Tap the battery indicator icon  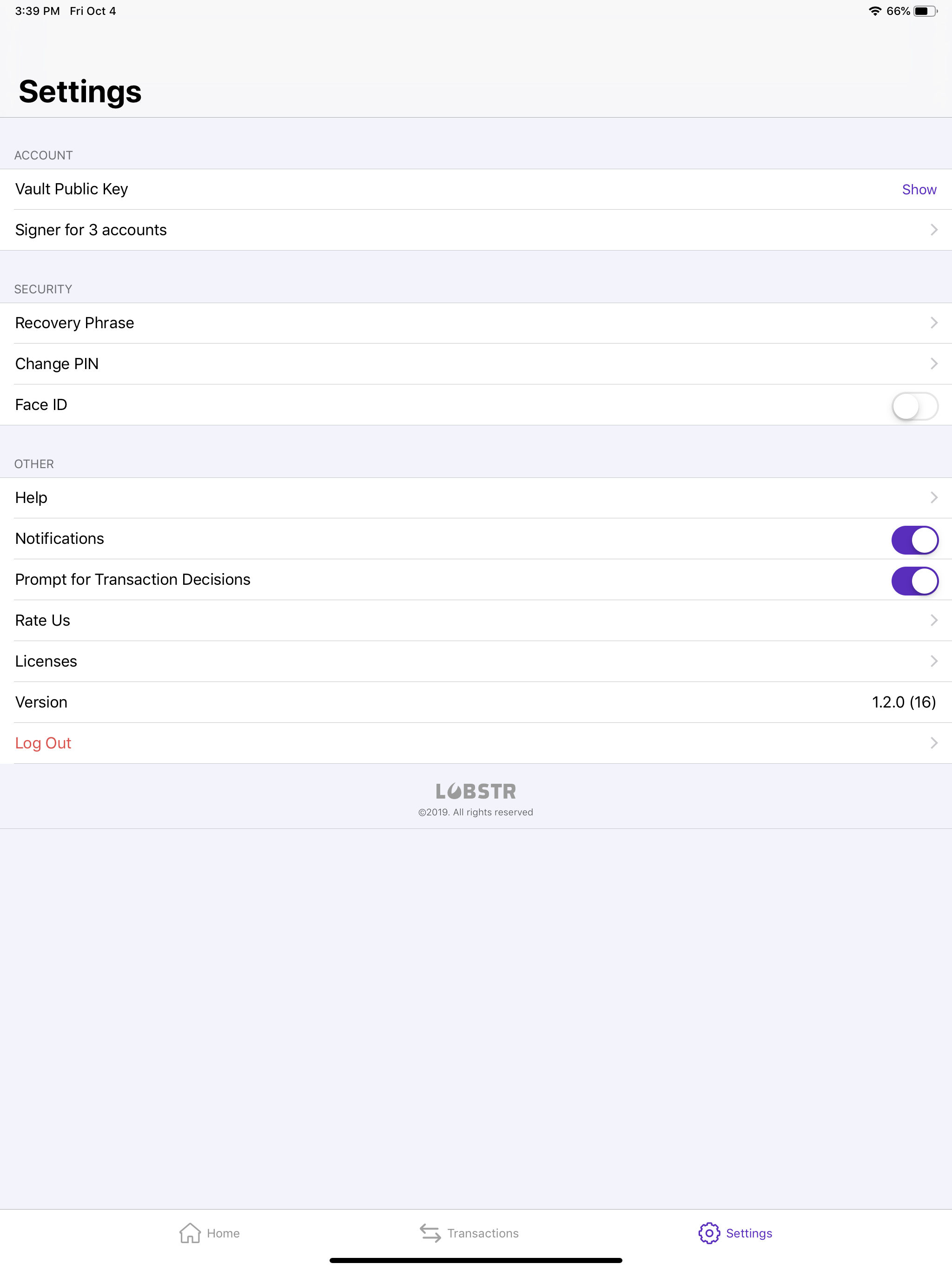(926, 11)
